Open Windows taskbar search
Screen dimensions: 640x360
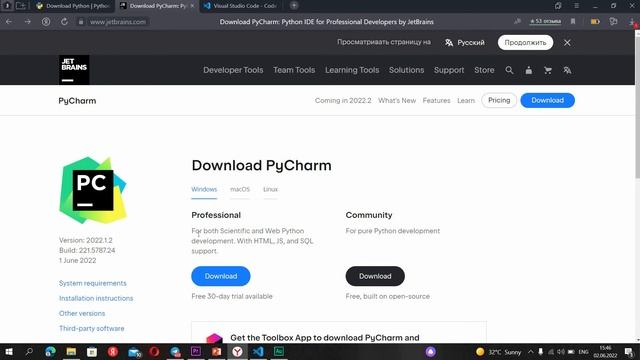click(x=29, y=351)
